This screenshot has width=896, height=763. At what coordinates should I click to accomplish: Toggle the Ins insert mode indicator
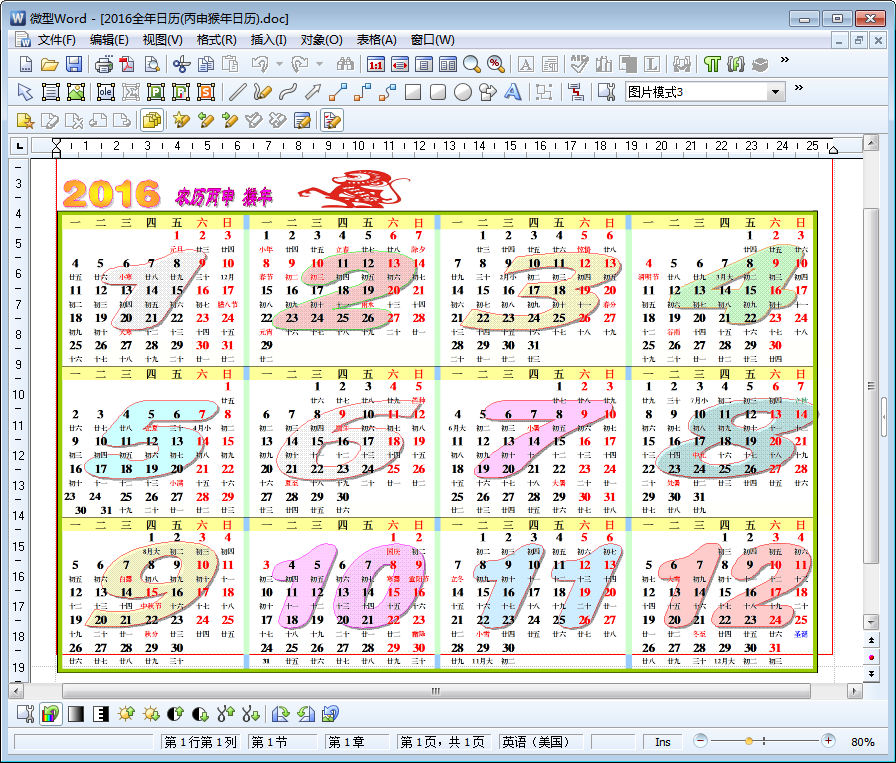[663, 742]
